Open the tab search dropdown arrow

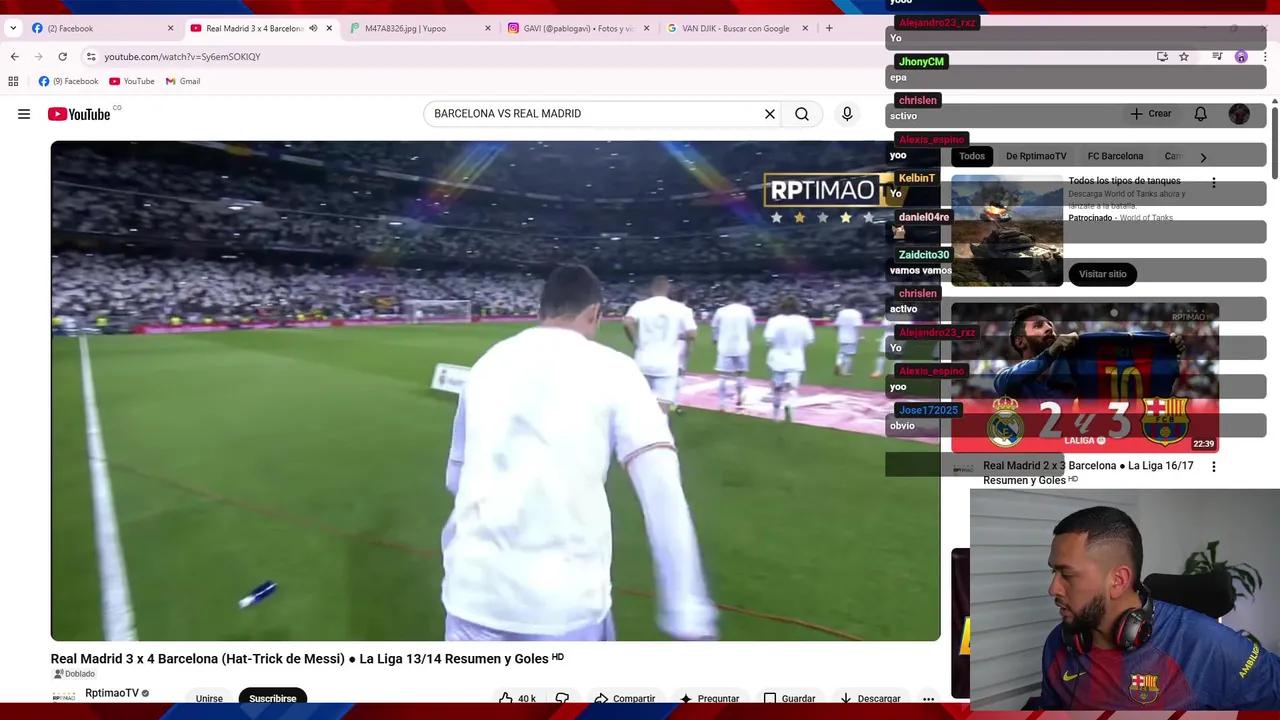point(13,28)
